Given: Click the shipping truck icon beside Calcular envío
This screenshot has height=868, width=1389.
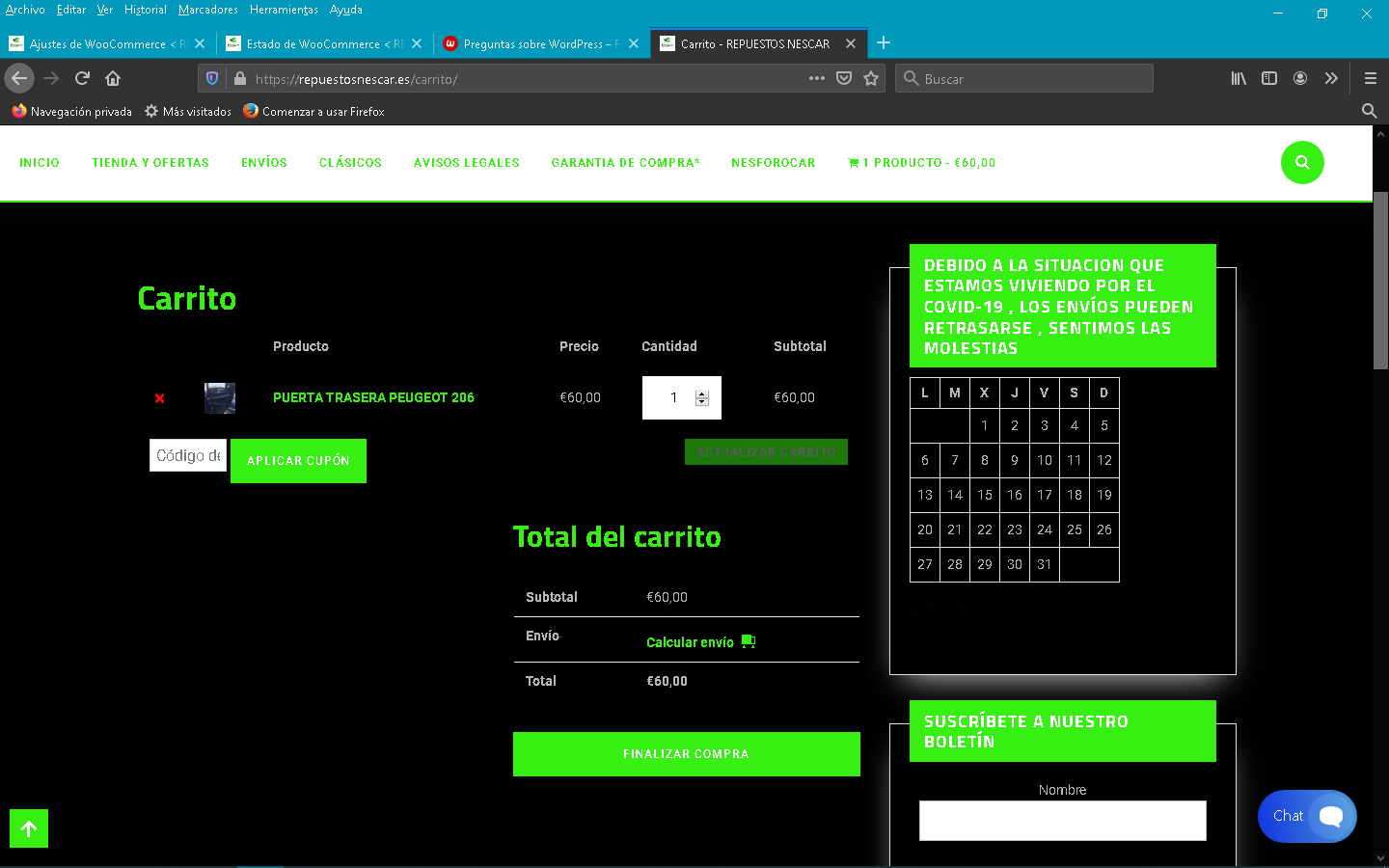Looking at the screenshot, I should [749, 641].
